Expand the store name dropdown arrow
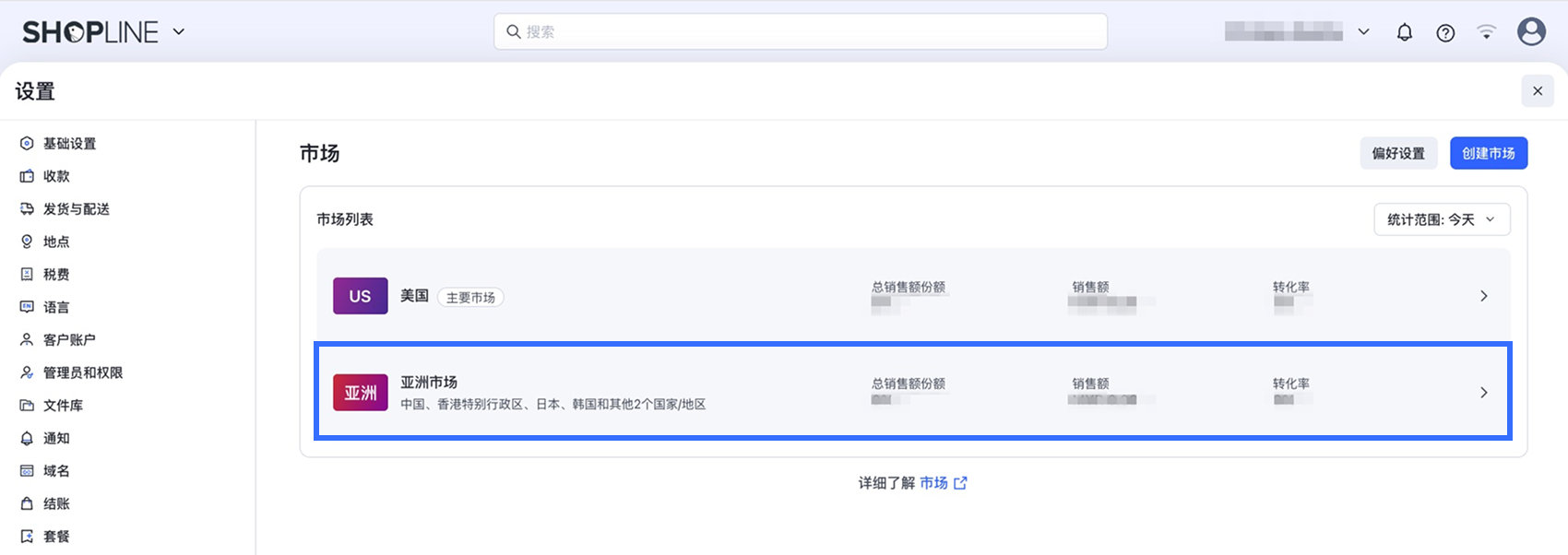1568x555 pixels. 1363,32
